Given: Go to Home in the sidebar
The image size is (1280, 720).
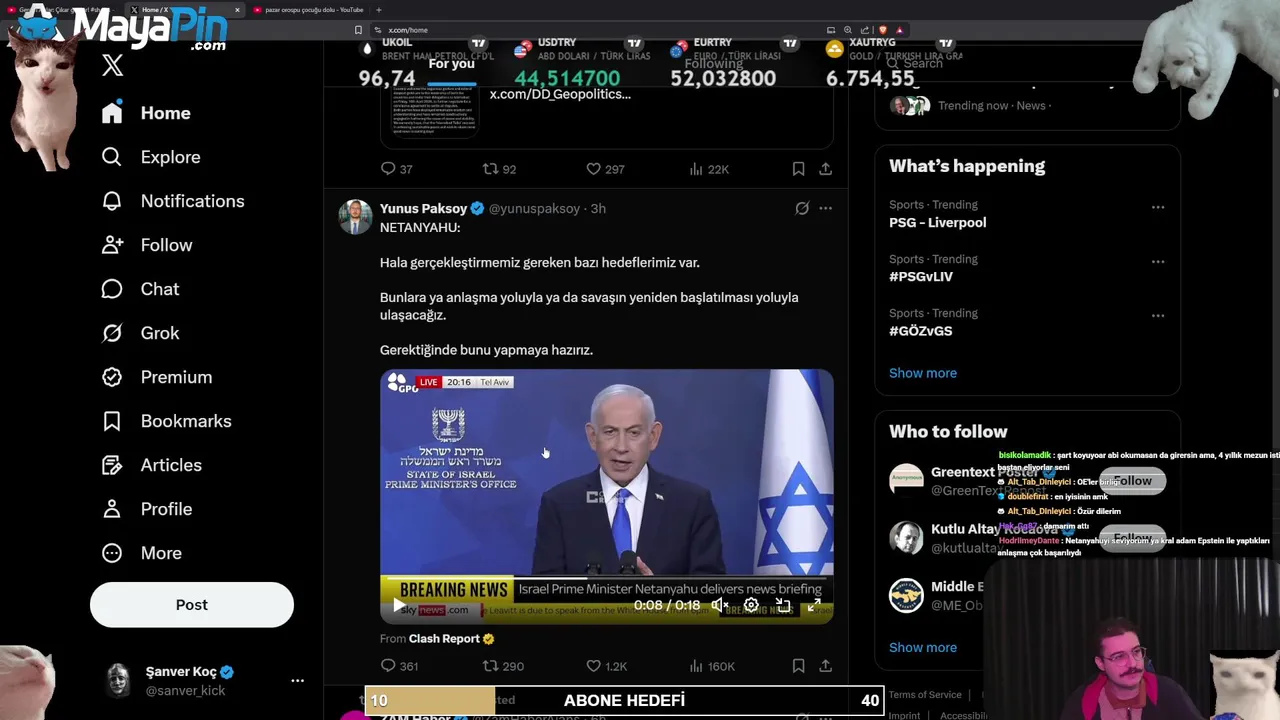Looking at the screenshot, I should pos(146,113).
